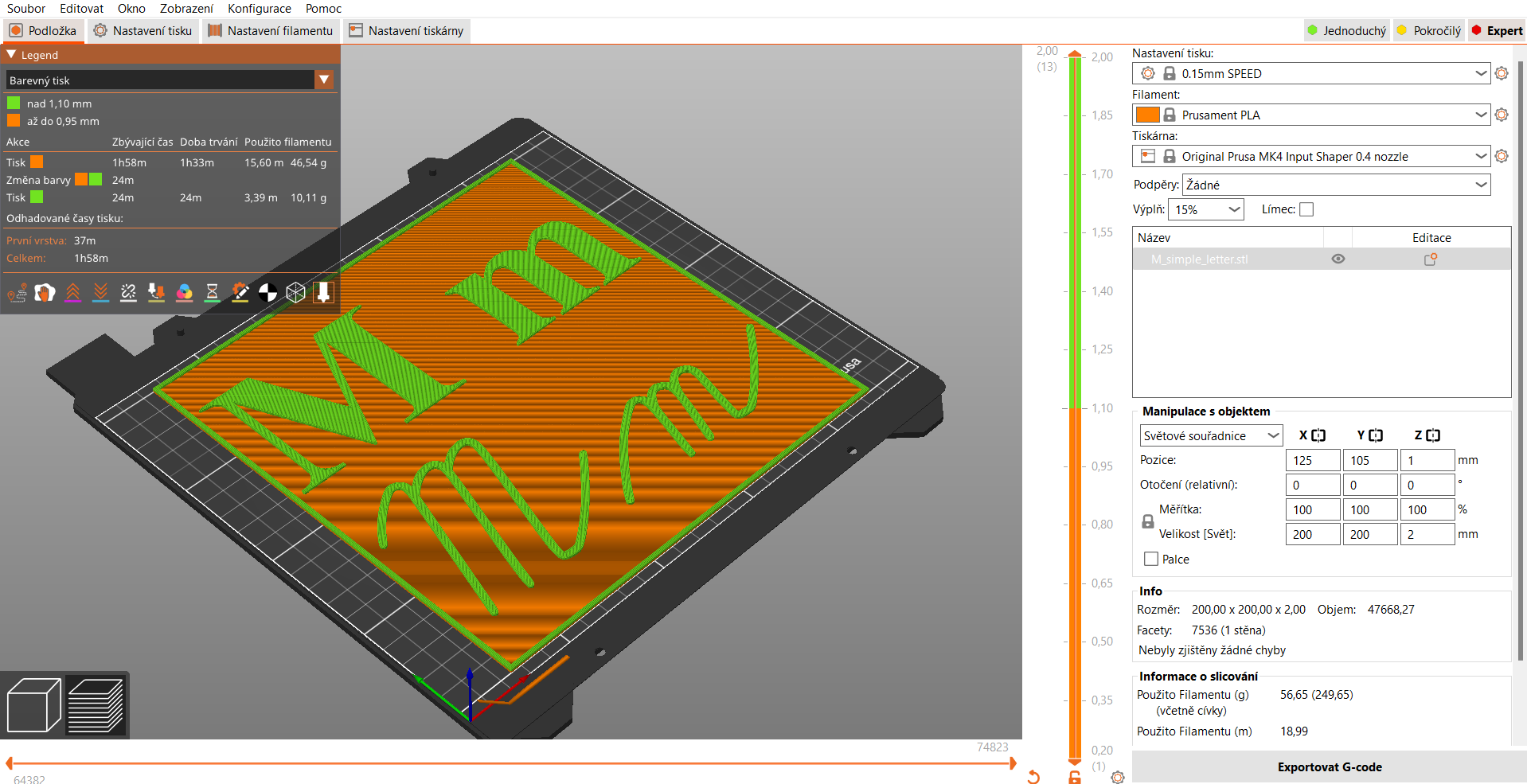The width and height of the screenshot is (1527, 784).
Task: Select the Pokročilý mode button
Action: (x=1430, y=31)
